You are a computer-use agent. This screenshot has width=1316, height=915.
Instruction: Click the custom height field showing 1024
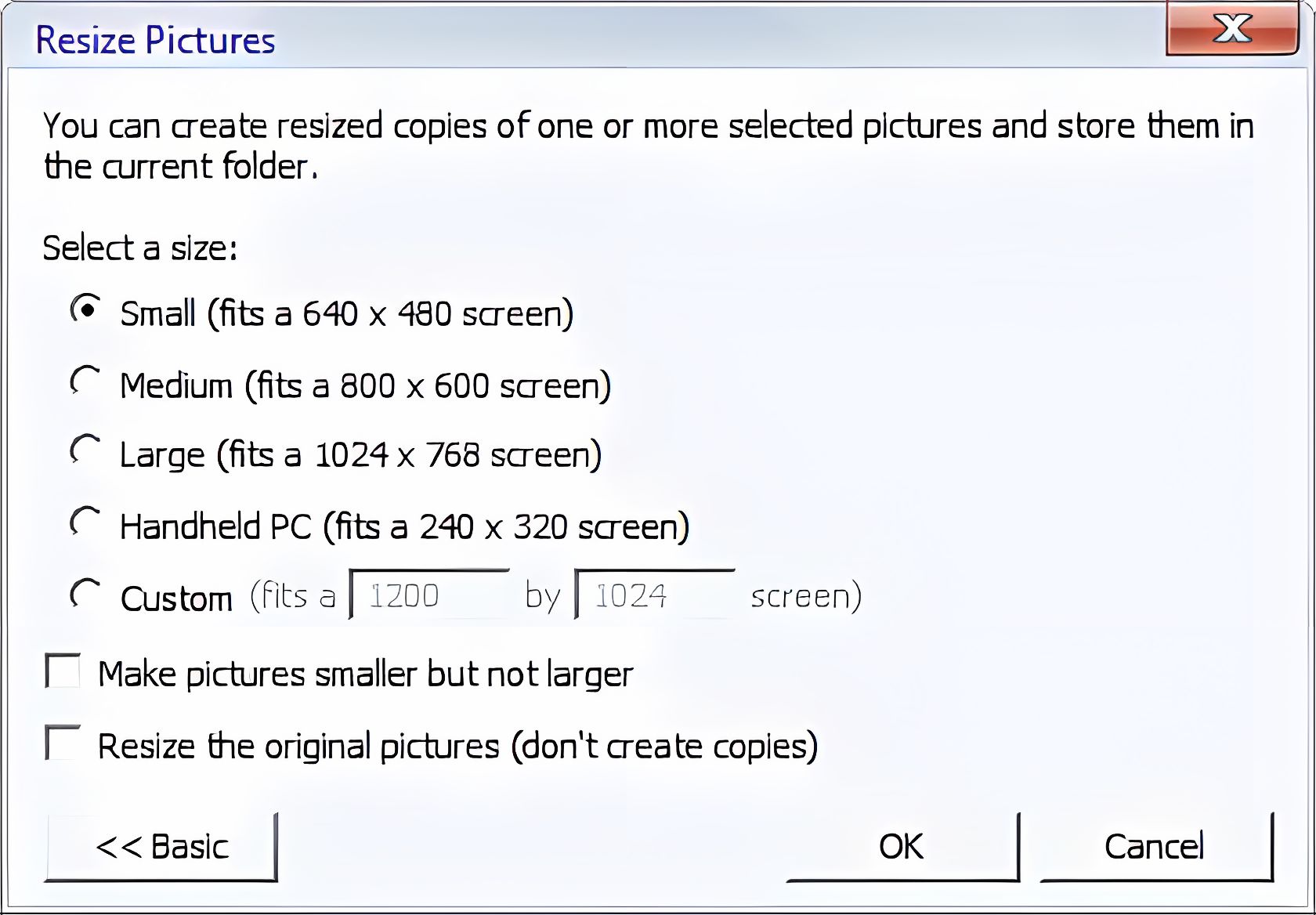click(655, 596)
